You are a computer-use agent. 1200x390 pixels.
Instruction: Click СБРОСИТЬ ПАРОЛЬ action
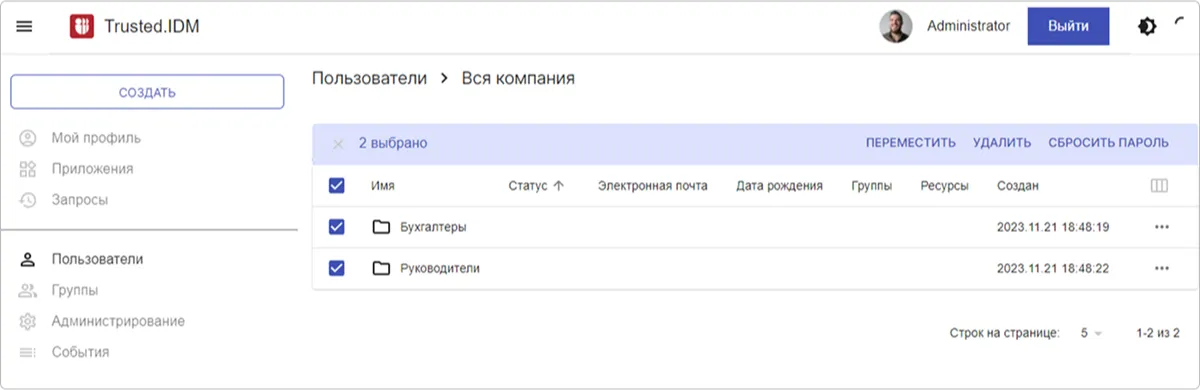tap(1108, 143)
